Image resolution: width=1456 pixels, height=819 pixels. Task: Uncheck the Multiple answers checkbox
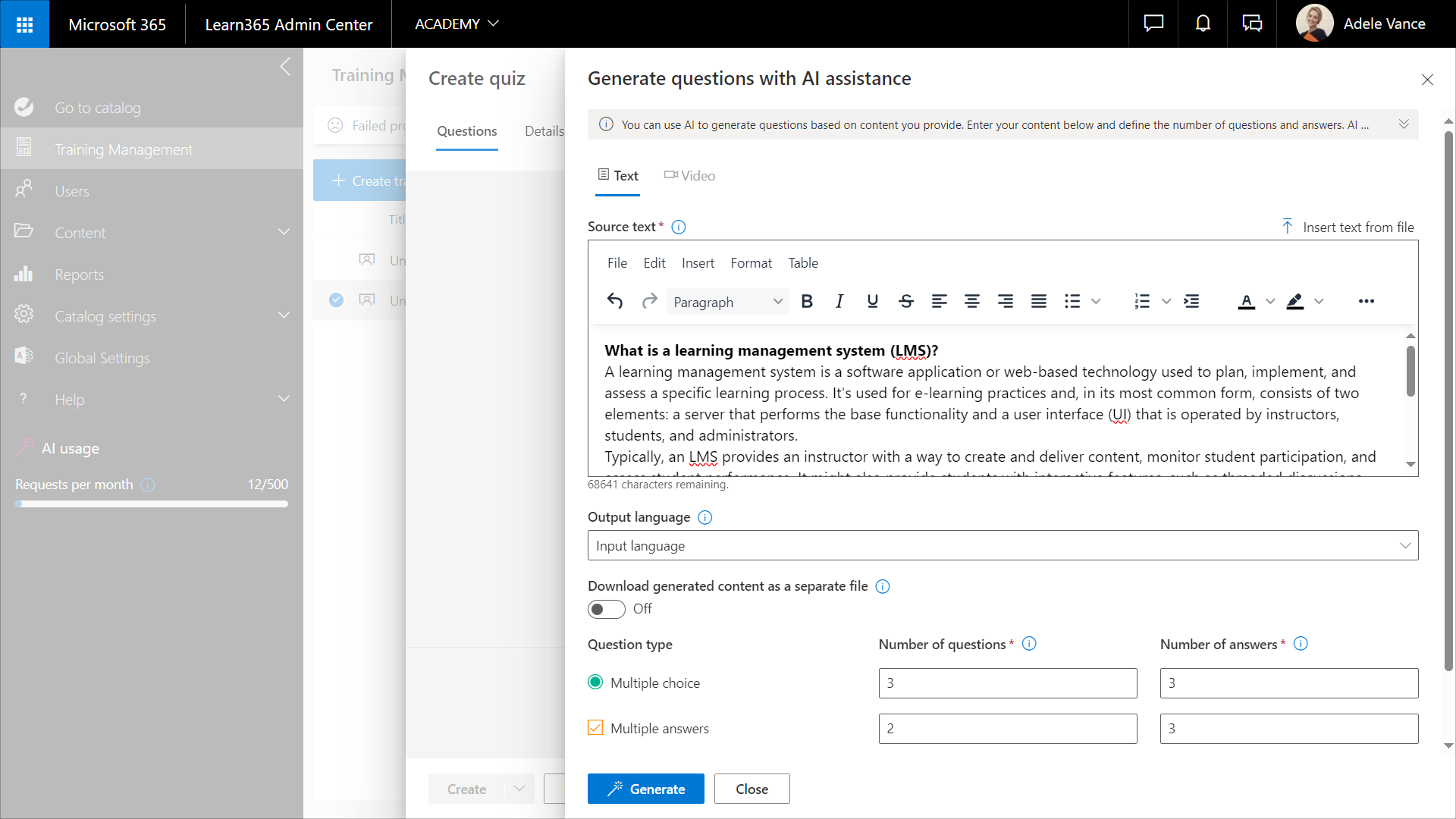click(x=595, y=728)
